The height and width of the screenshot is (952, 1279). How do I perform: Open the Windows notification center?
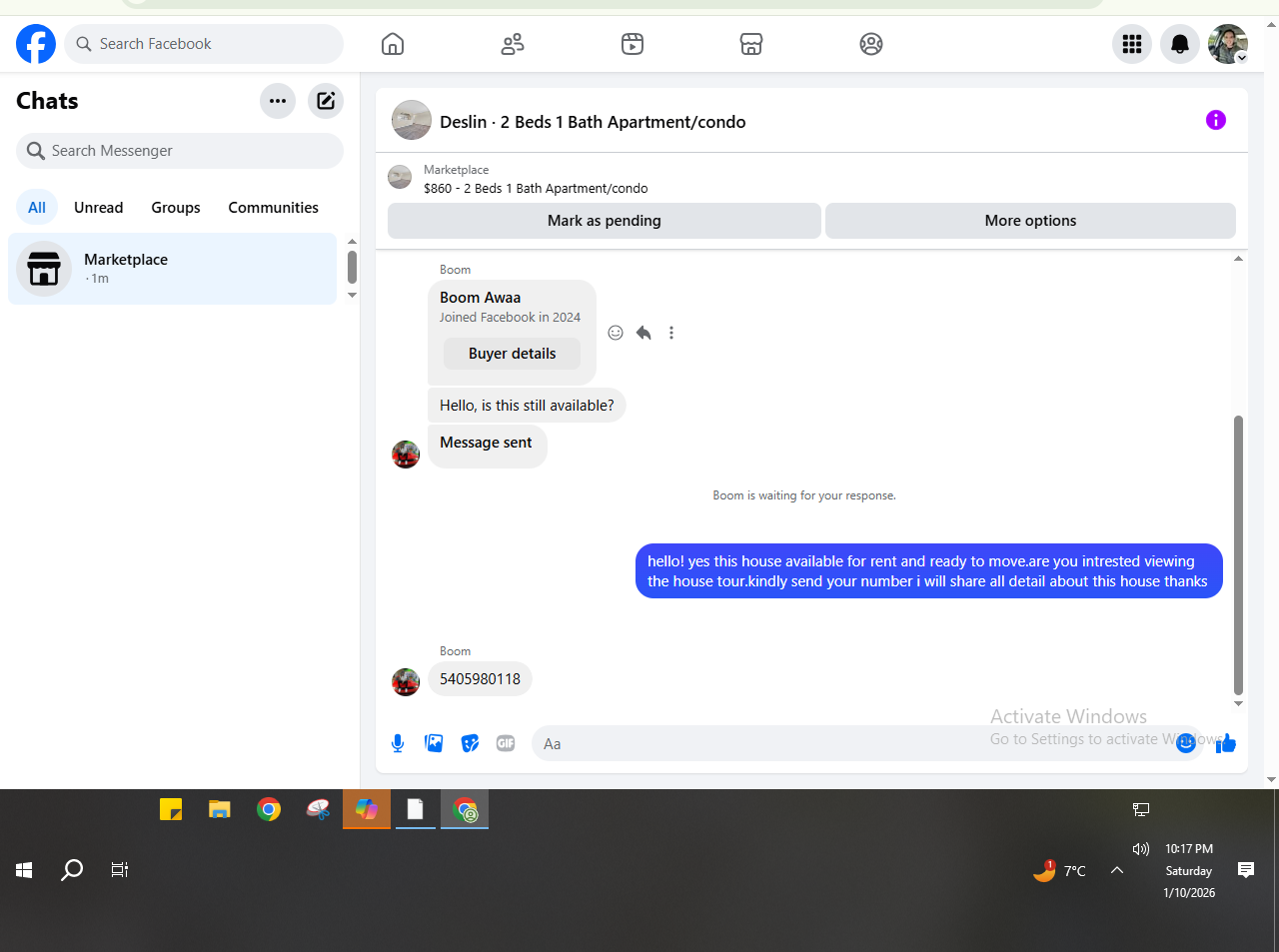[1246, 870]
